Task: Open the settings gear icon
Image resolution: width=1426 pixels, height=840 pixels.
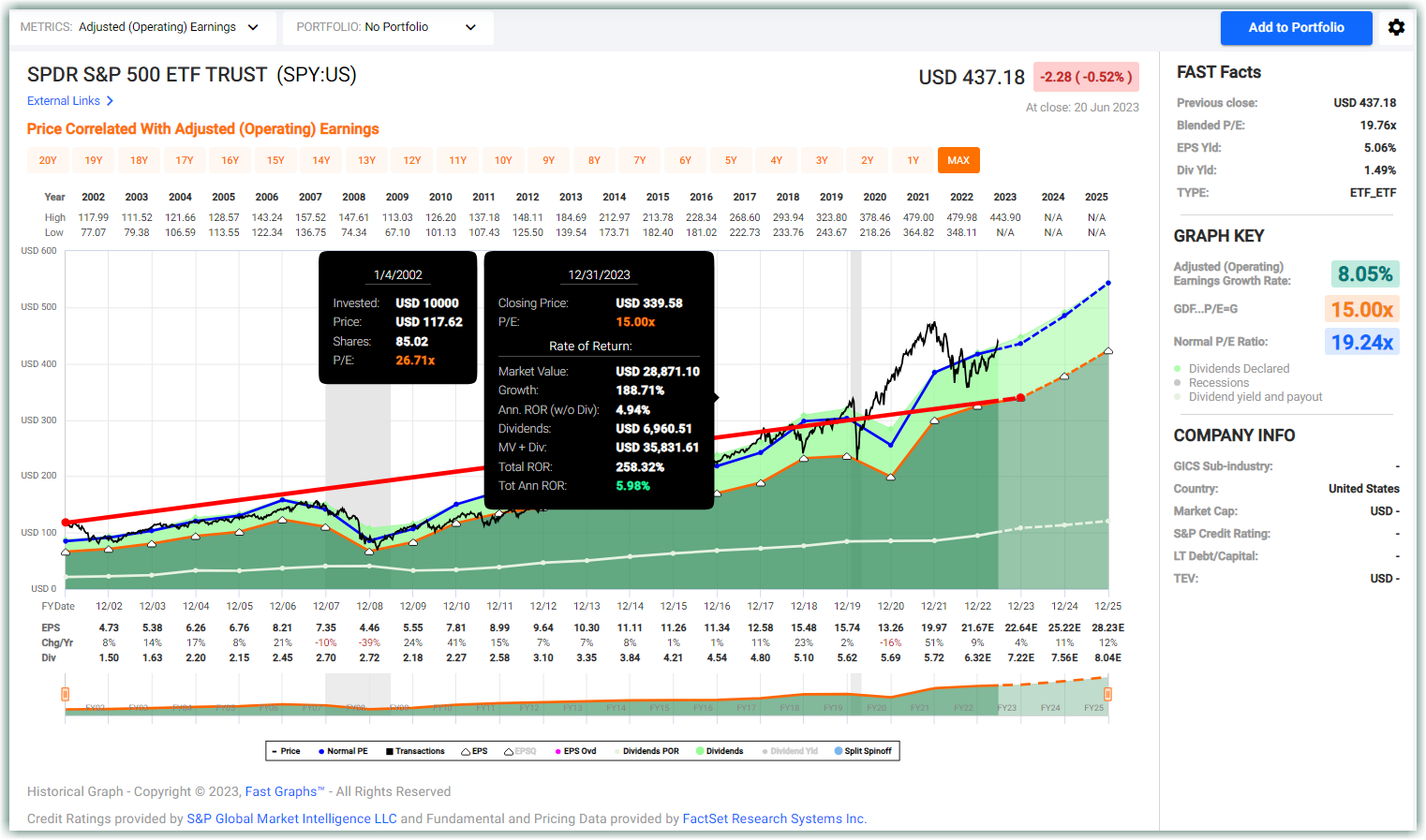Action: pyautogui.click(x=1396, y=27)
